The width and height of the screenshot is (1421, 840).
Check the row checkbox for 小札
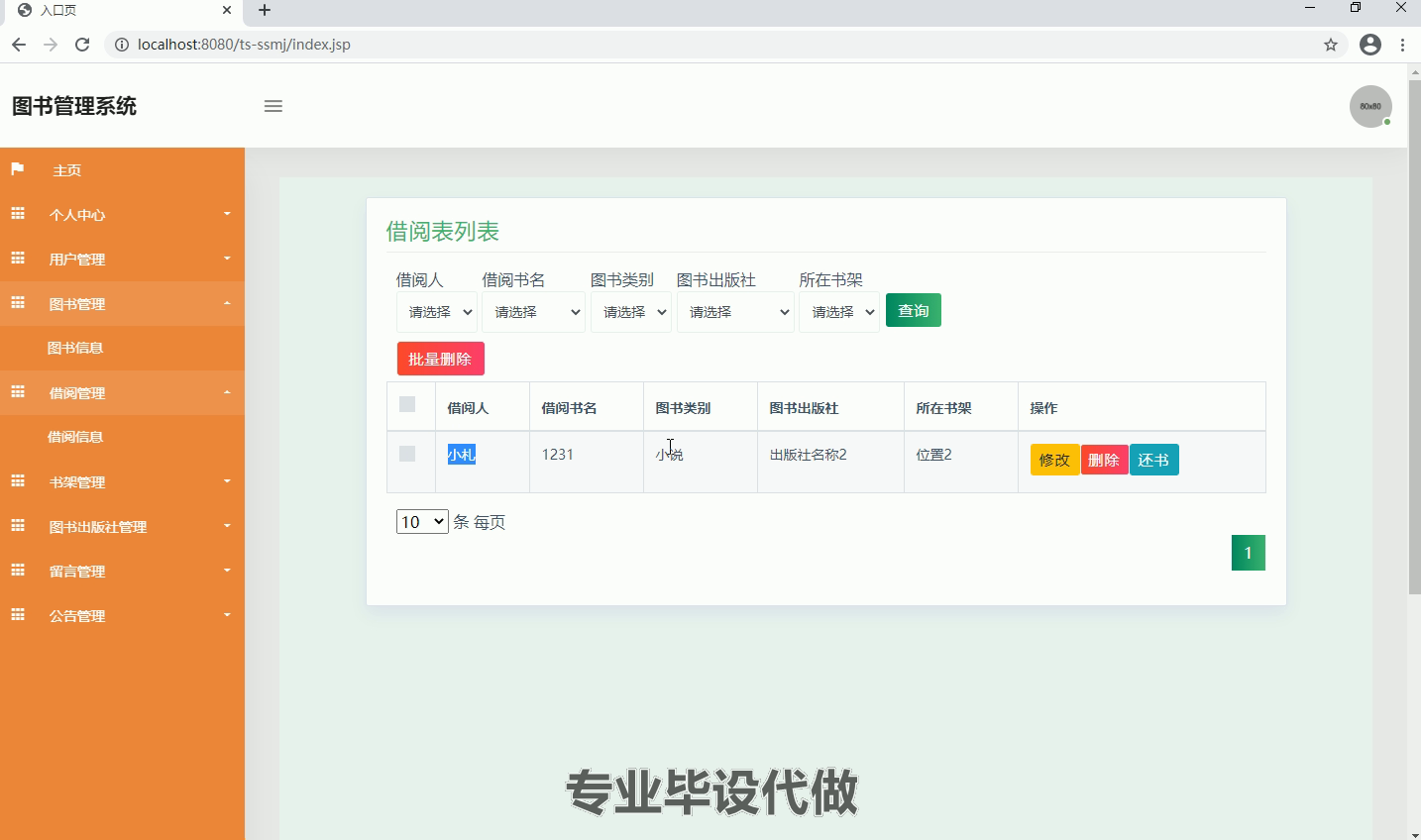(x=407, y=454)
